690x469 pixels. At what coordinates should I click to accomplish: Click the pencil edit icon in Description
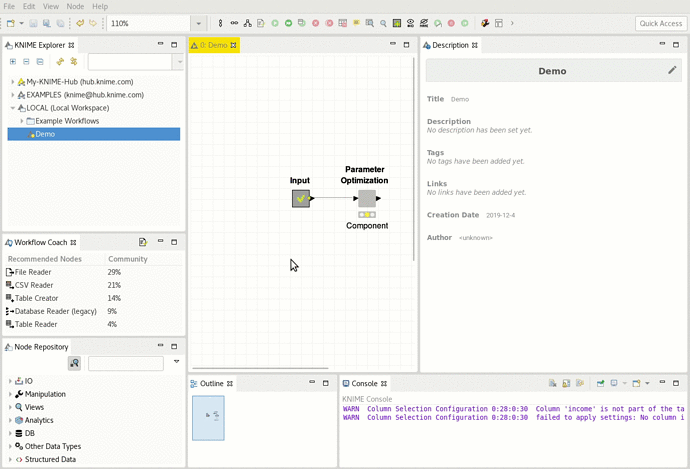[672, 70]
